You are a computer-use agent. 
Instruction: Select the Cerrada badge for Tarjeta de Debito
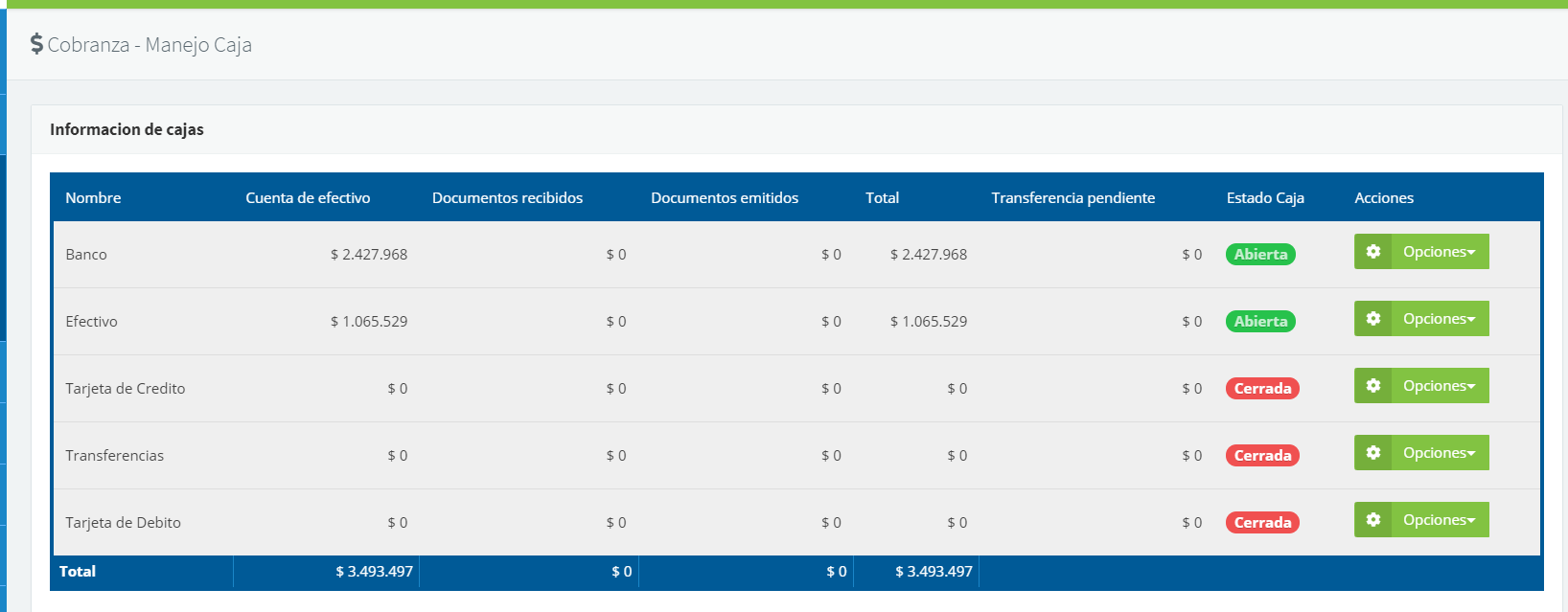tap(1262, 523)
